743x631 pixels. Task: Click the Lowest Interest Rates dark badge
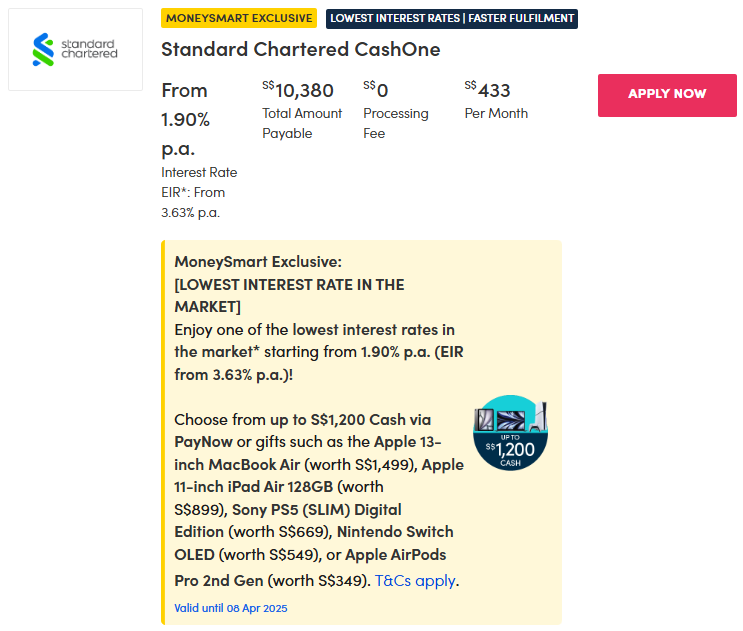tap(452, 18)
